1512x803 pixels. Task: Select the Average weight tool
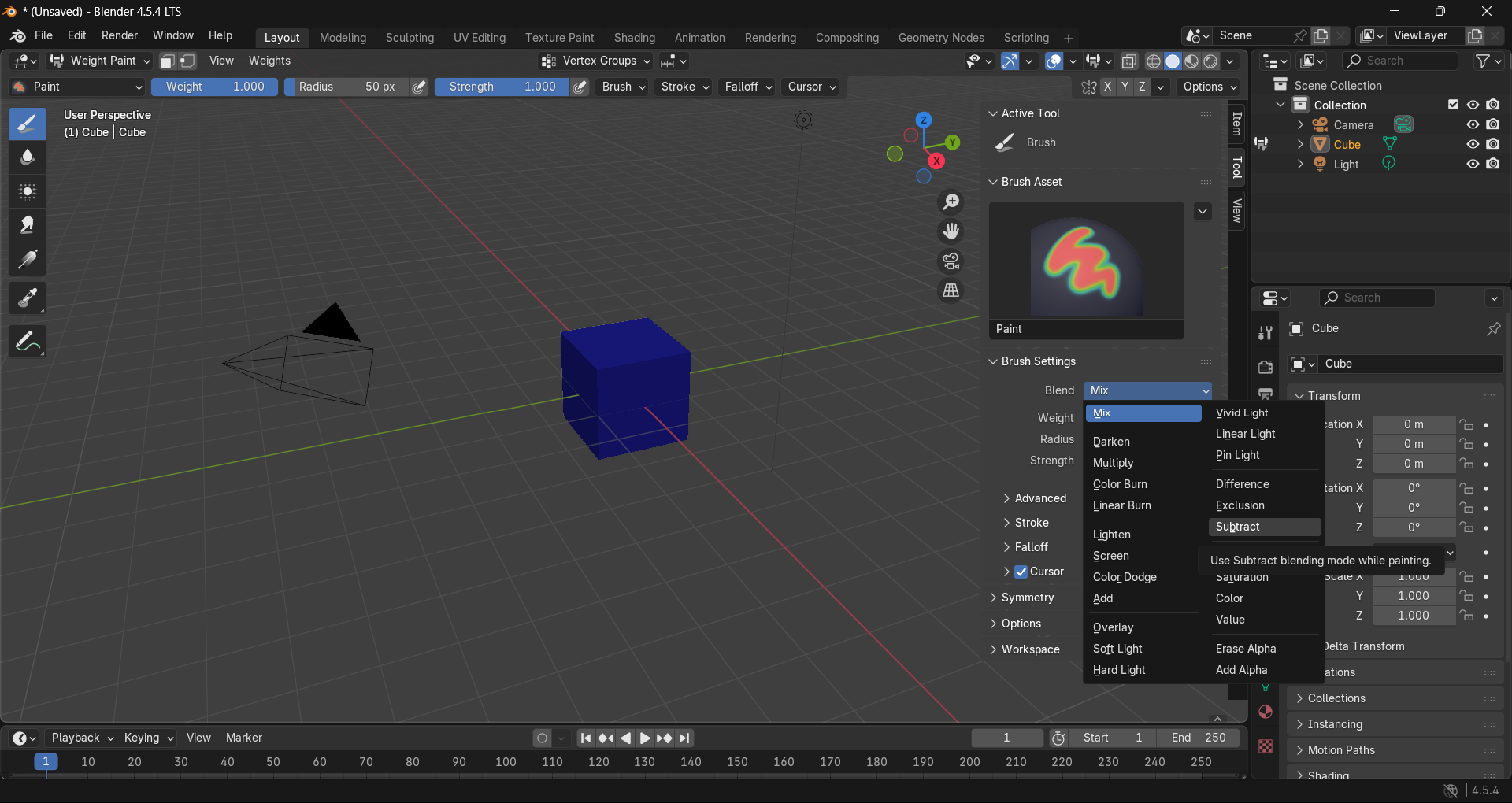[28, 191]
